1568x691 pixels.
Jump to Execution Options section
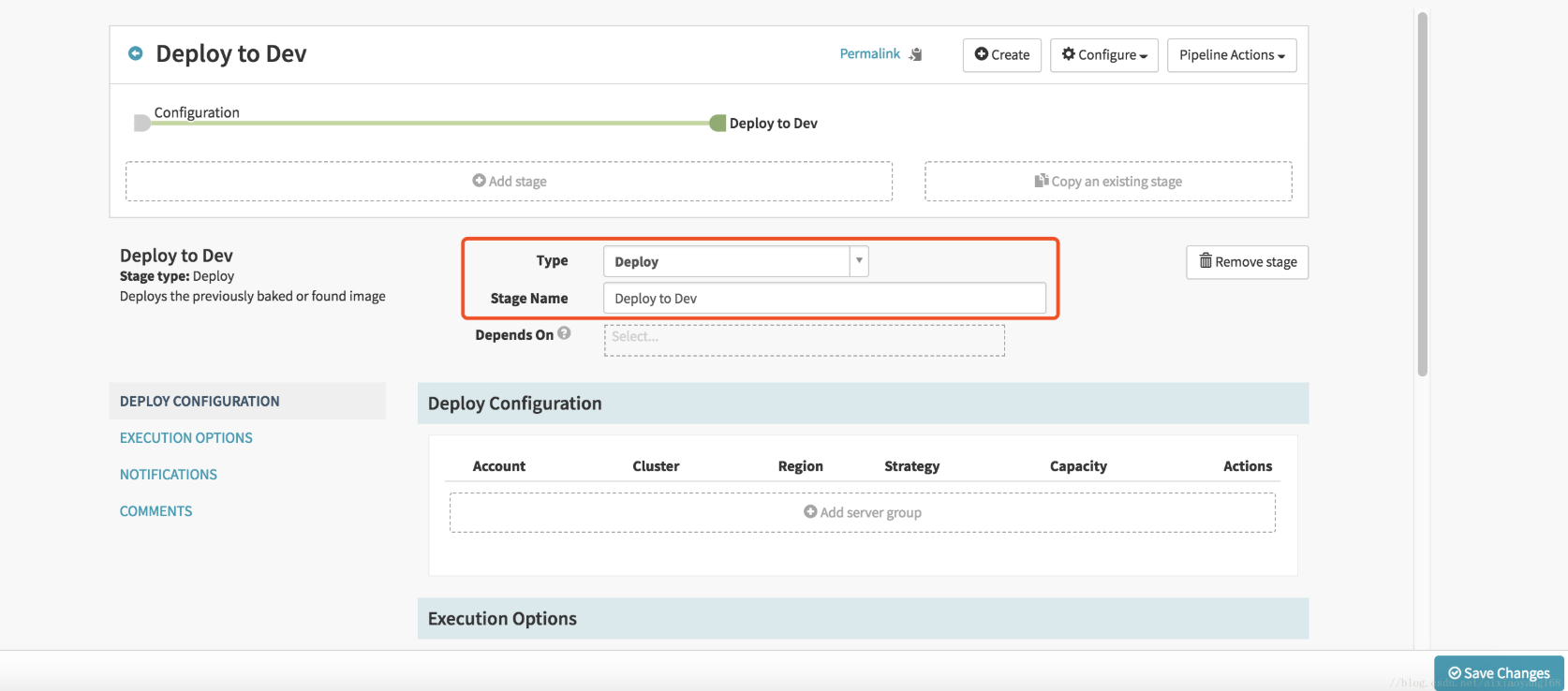(x=186, y=438)
